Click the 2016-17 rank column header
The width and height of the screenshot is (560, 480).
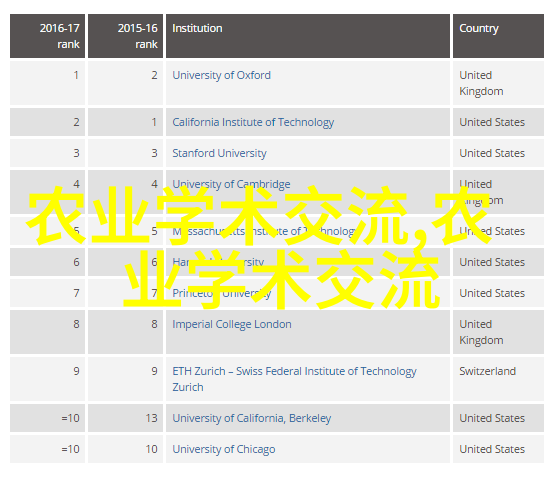click(x=48, y=36)
